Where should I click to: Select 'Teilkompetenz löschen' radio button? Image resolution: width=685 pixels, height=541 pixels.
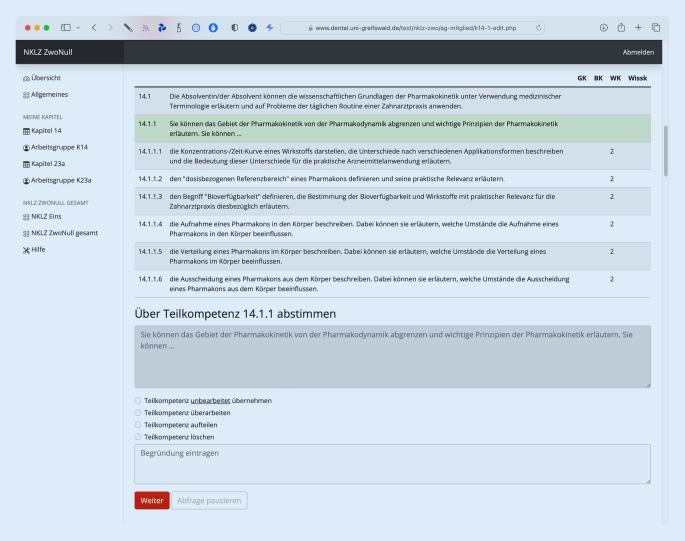click(x=138, y=436)
